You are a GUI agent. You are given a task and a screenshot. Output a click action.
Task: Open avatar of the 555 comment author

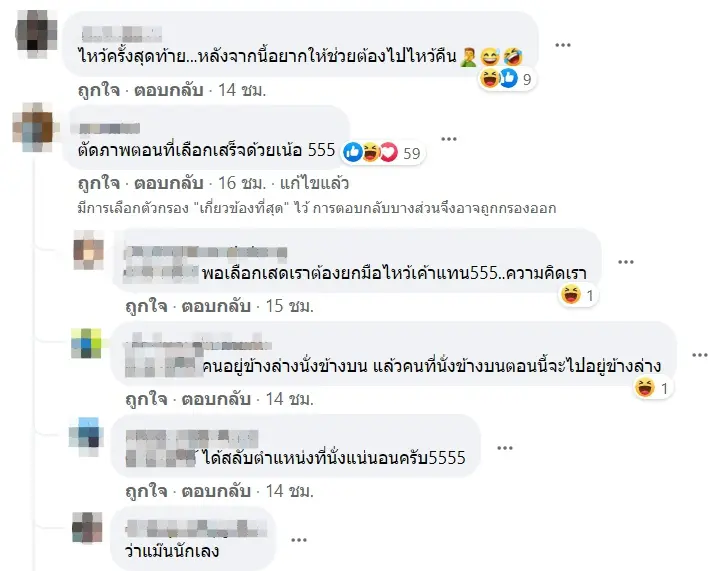34,128
